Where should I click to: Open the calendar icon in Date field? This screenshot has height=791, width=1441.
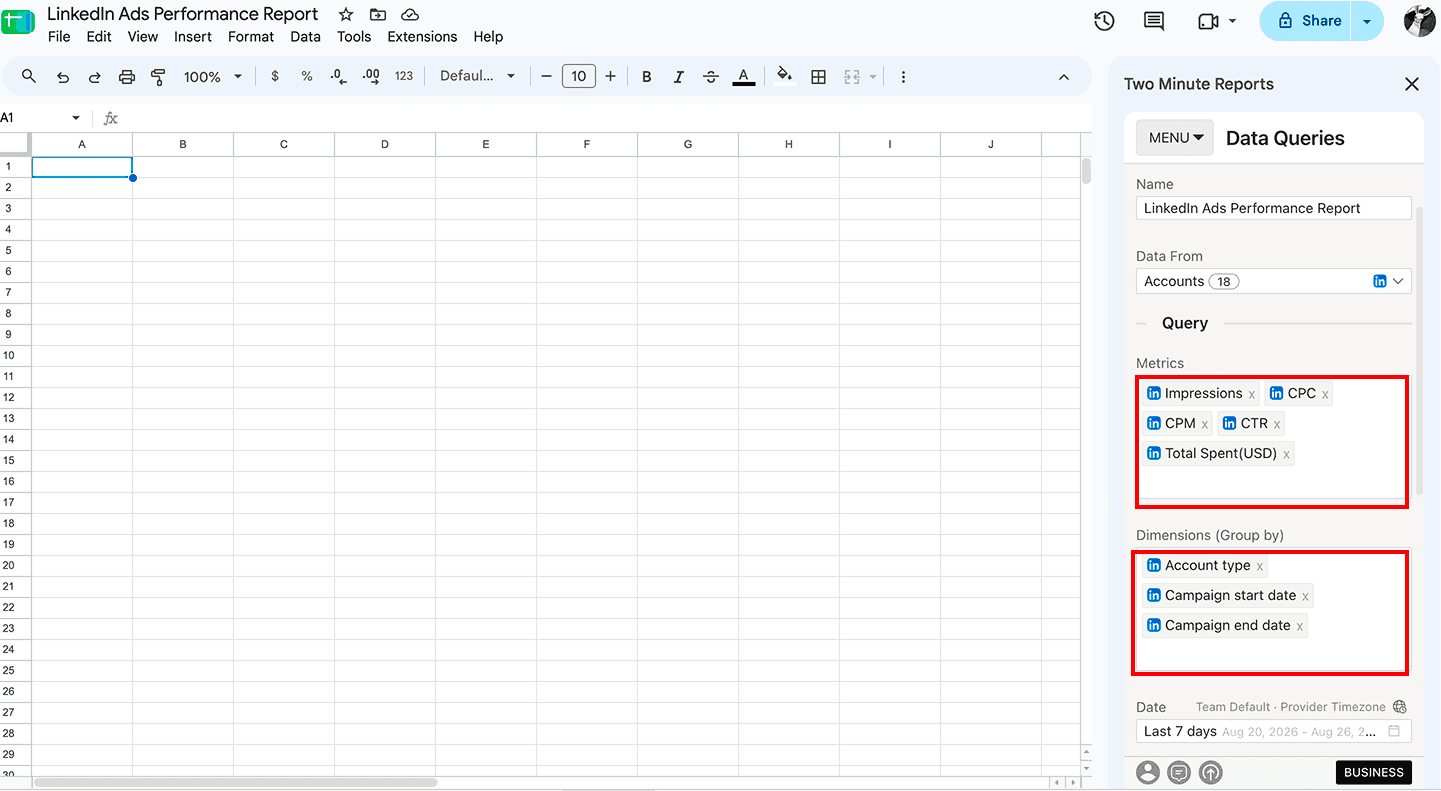point(1394,731)
